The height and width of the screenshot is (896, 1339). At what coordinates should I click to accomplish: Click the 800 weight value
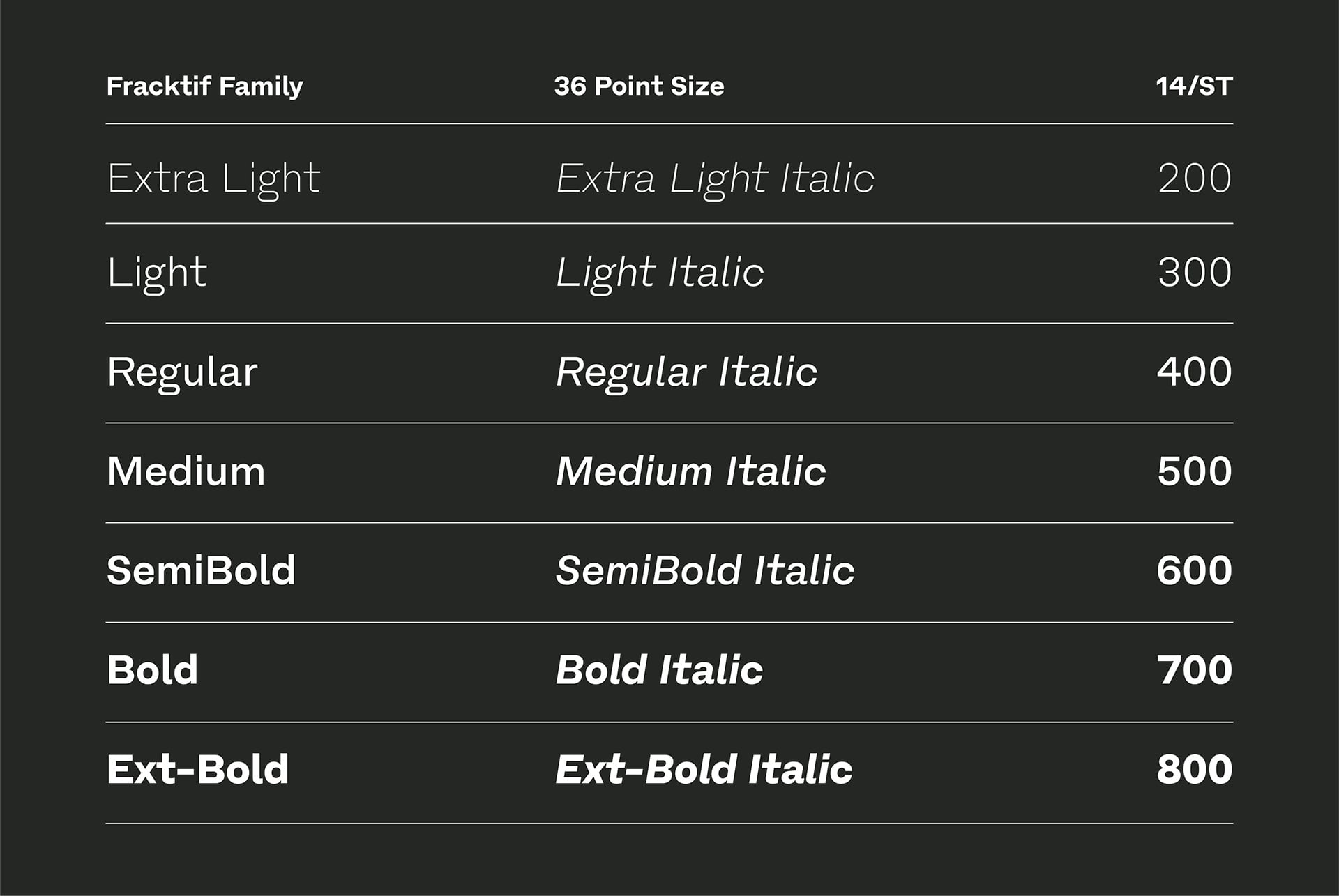point(1195,770)
